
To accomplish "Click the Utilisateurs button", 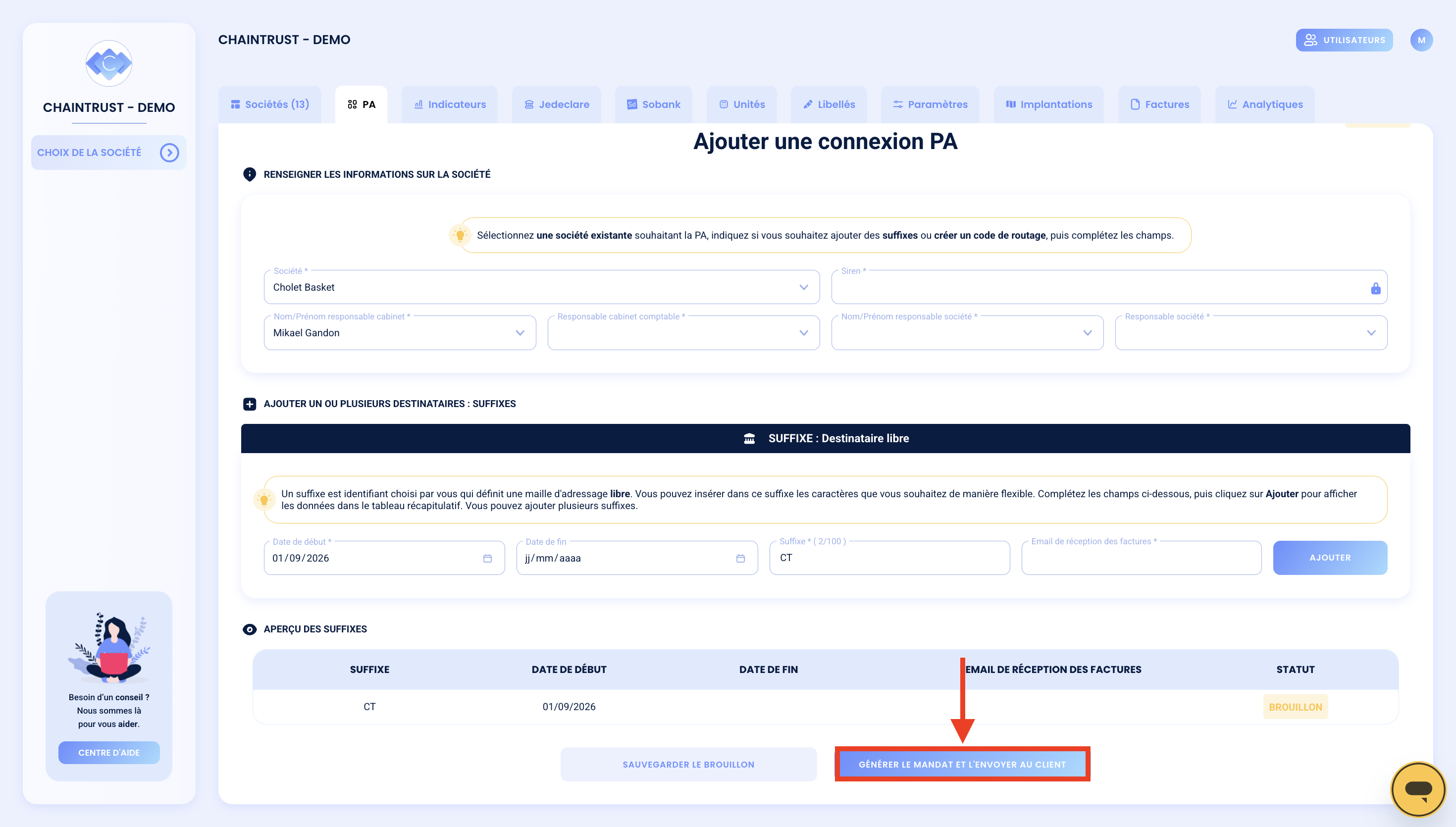I will [1344, 40].
